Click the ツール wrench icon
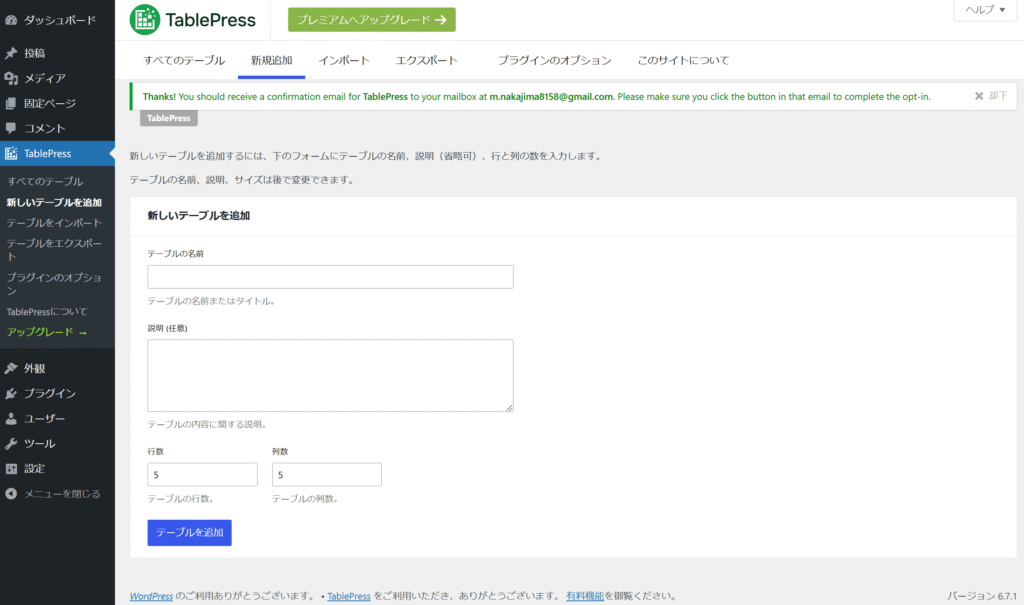1024x605 pixels. click(11, 443)
